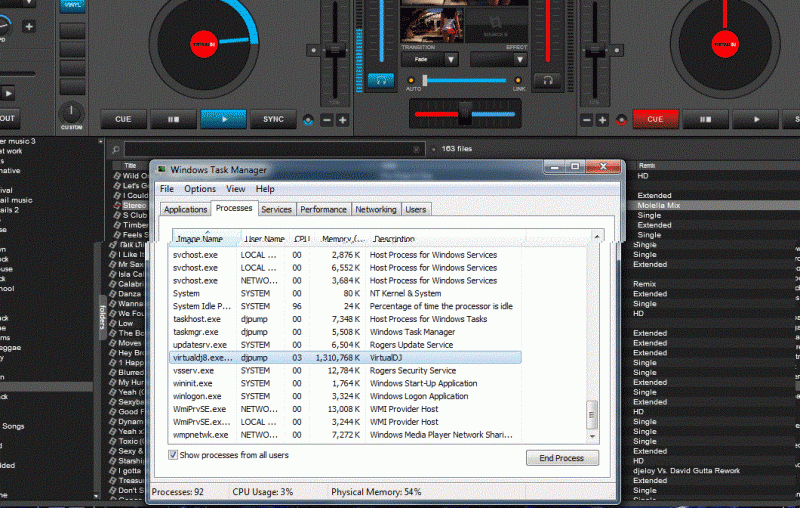Click the End Process button
Screen dimensions: 800x508
click(x=562, y=458)
